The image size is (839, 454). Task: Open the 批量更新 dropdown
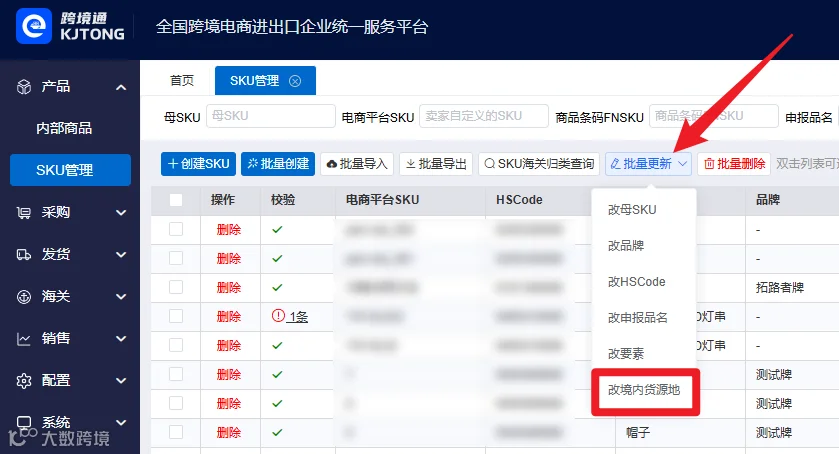pyautogui.click(x=649, y=164)
